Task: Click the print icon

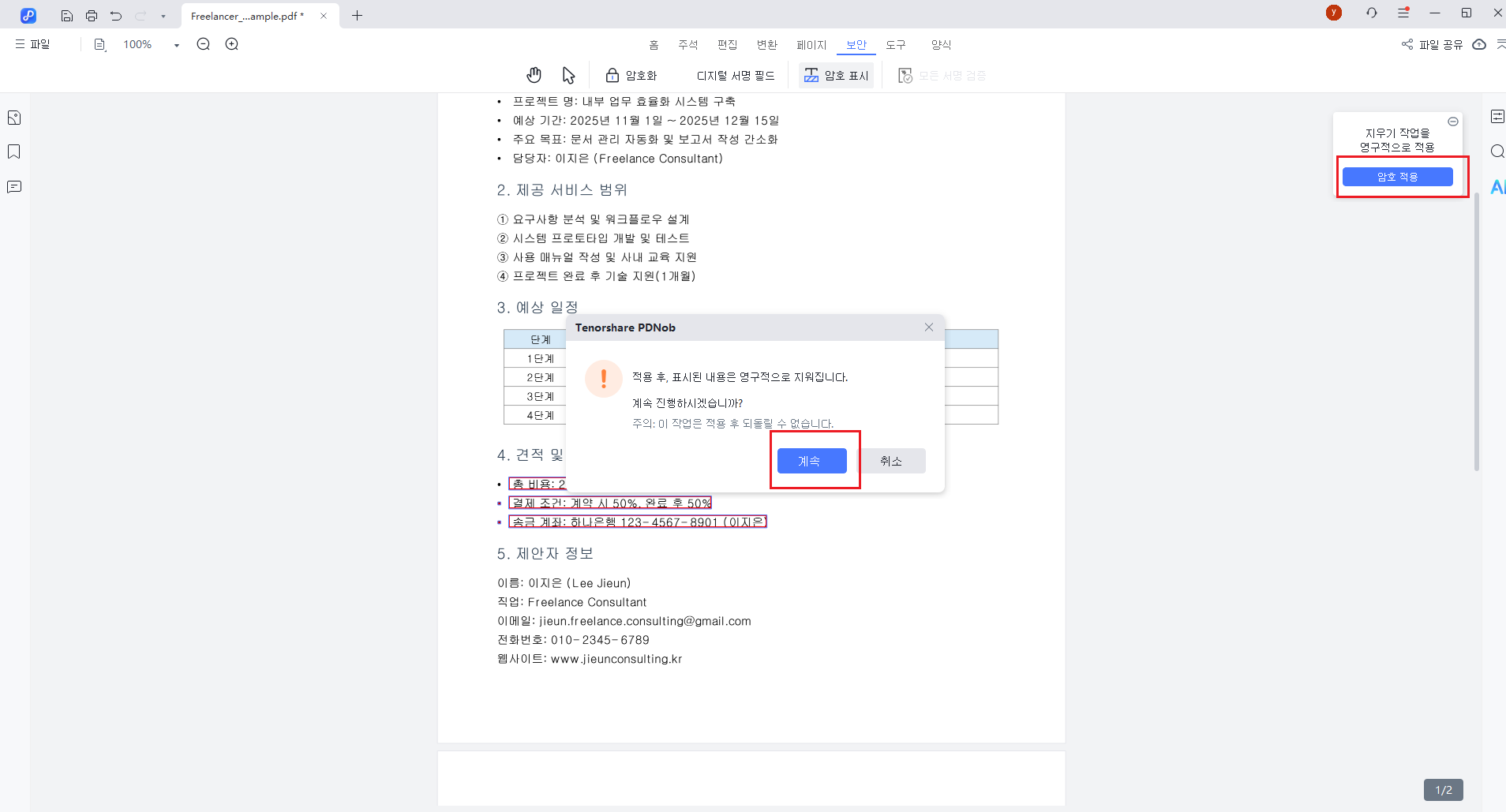Action: [x=92, y=16]
